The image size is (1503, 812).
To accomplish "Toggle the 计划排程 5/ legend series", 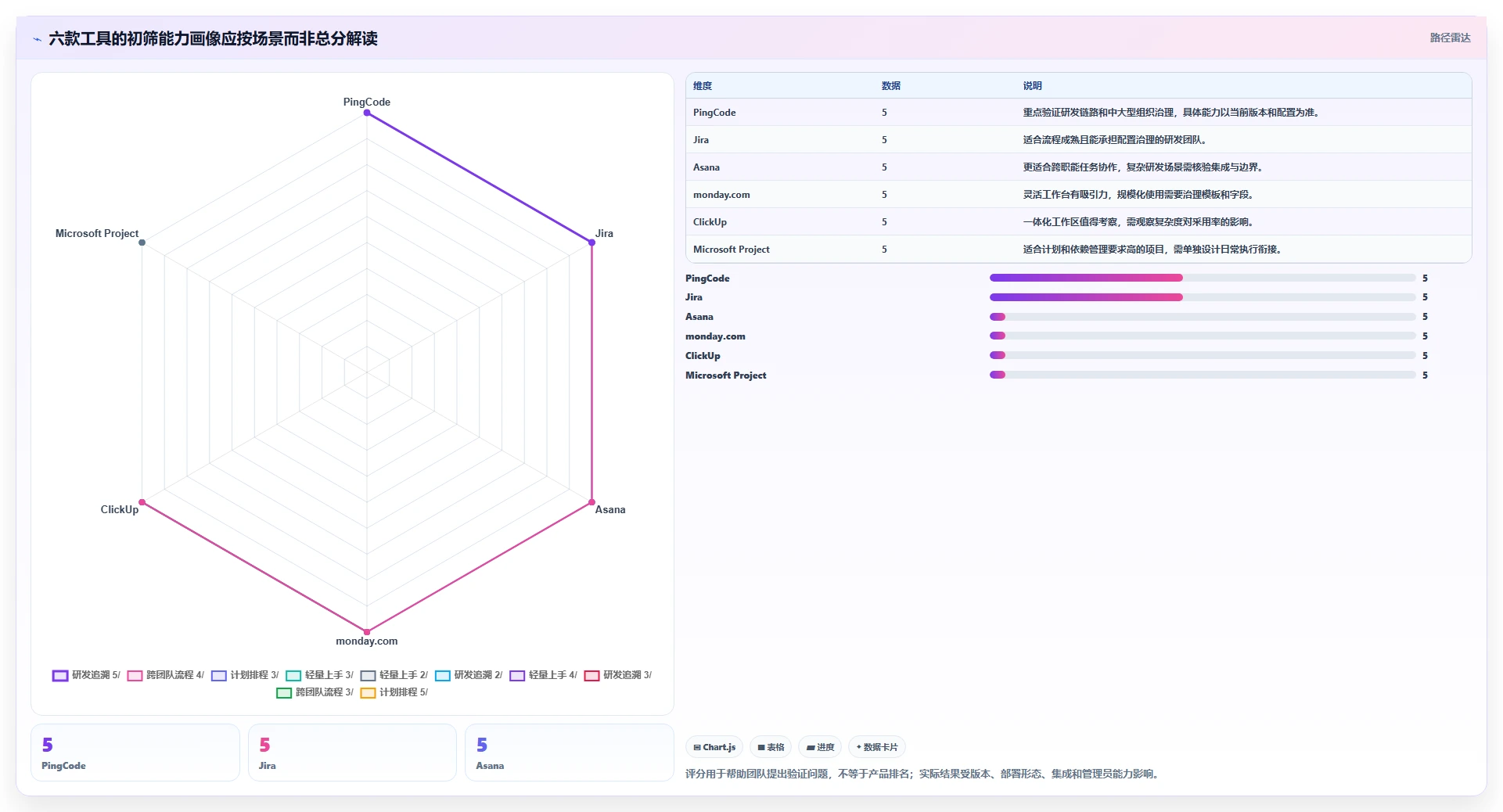I will click(x=394, y=692).
